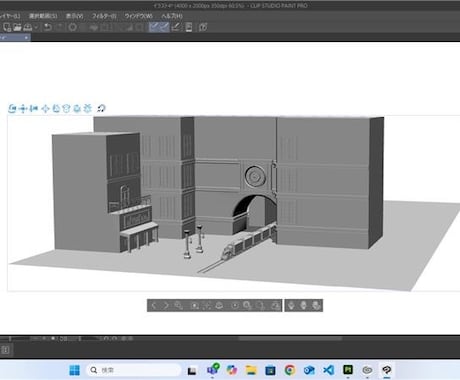Click the ninth icon in object launcher
460x380 pixels.
pos(261,305)
